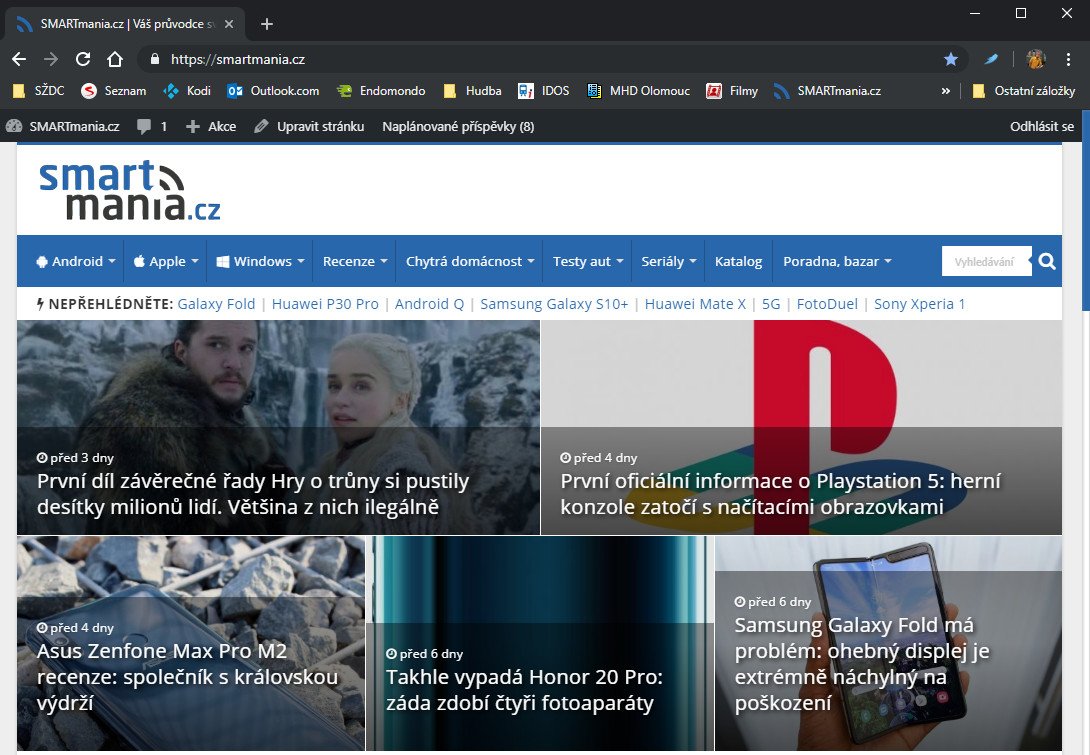Open the Akce add-new menu
Screen dimensions: 1090x755
(x=211, y=127)
